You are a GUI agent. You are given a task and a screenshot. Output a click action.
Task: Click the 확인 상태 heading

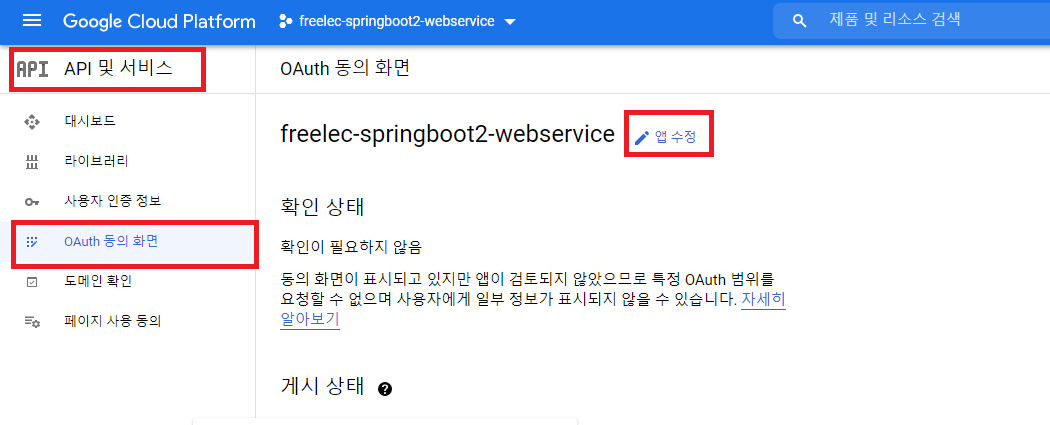point(322,206)
